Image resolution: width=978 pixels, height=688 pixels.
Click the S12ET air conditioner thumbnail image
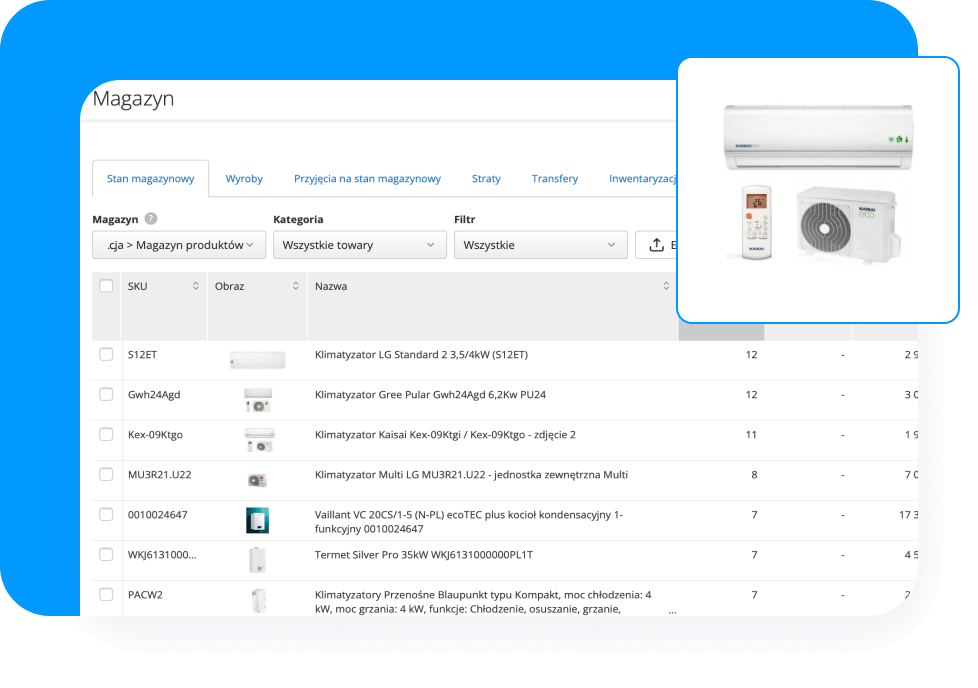257,358
